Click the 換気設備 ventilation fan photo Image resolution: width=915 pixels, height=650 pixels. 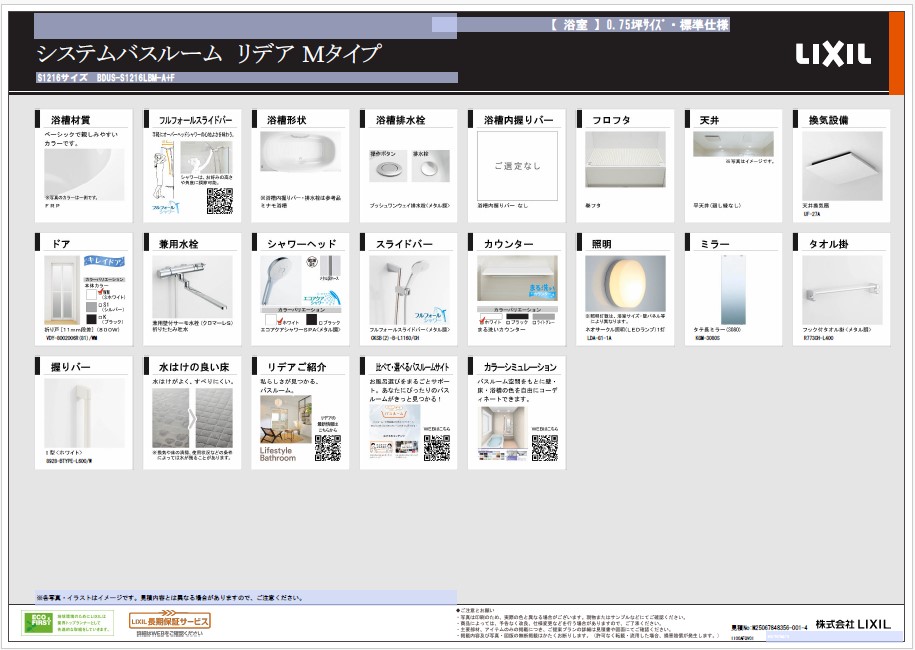842,166
